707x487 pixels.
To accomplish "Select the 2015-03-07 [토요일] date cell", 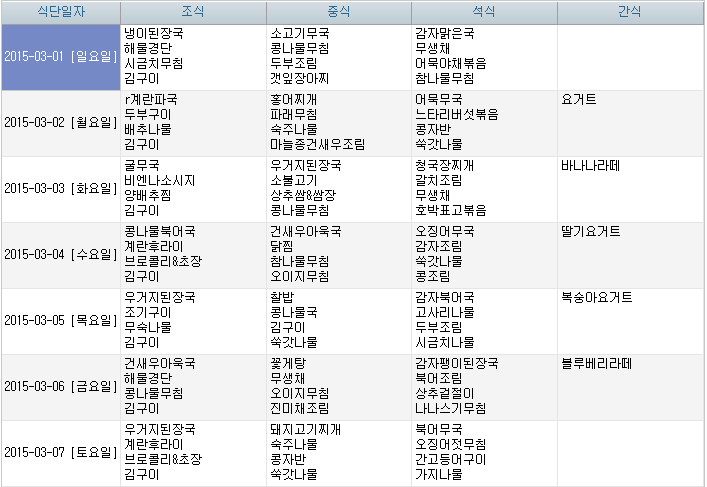I will coord(60,452).
